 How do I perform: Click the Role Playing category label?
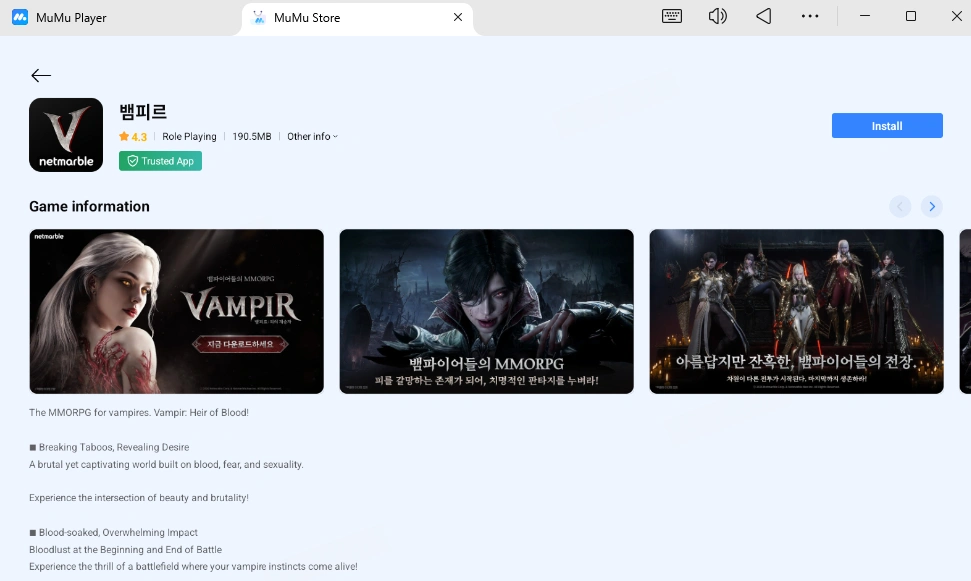click(x=189, y=137)
